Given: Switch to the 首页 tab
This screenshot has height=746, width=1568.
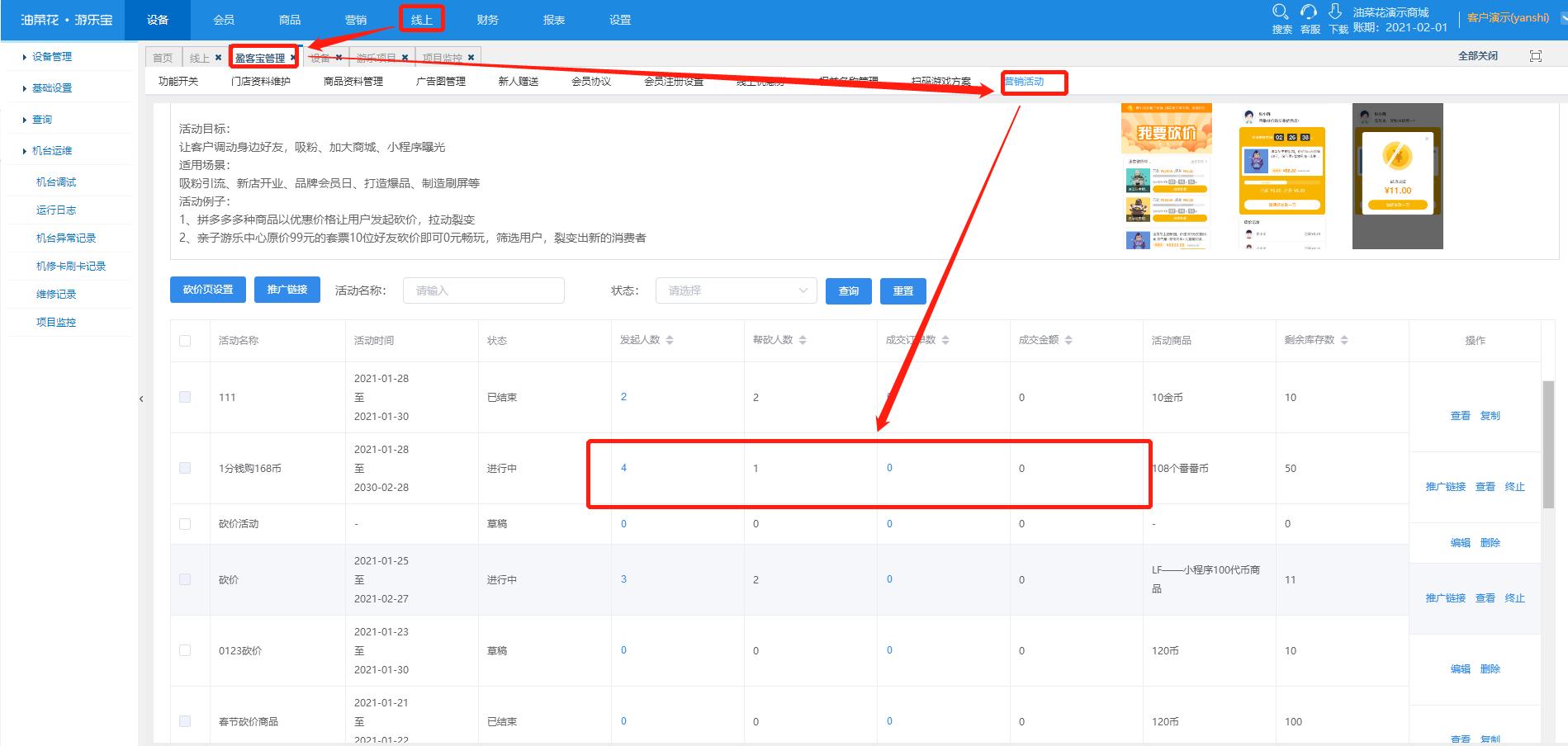Looking at the screenshot, I should point(163,57).
